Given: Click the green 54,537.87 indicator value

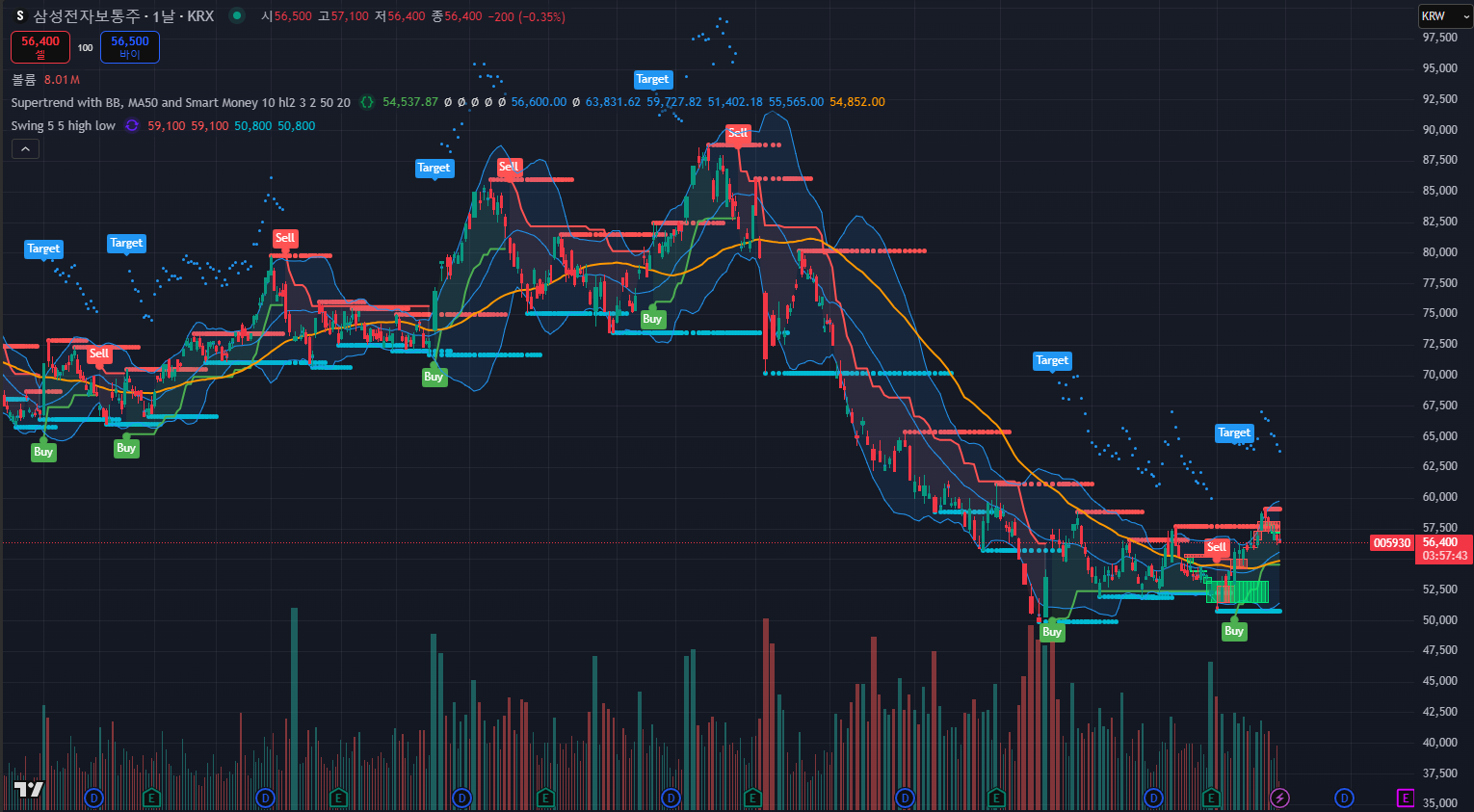Looking at the screenshot, I should (410, 102).
